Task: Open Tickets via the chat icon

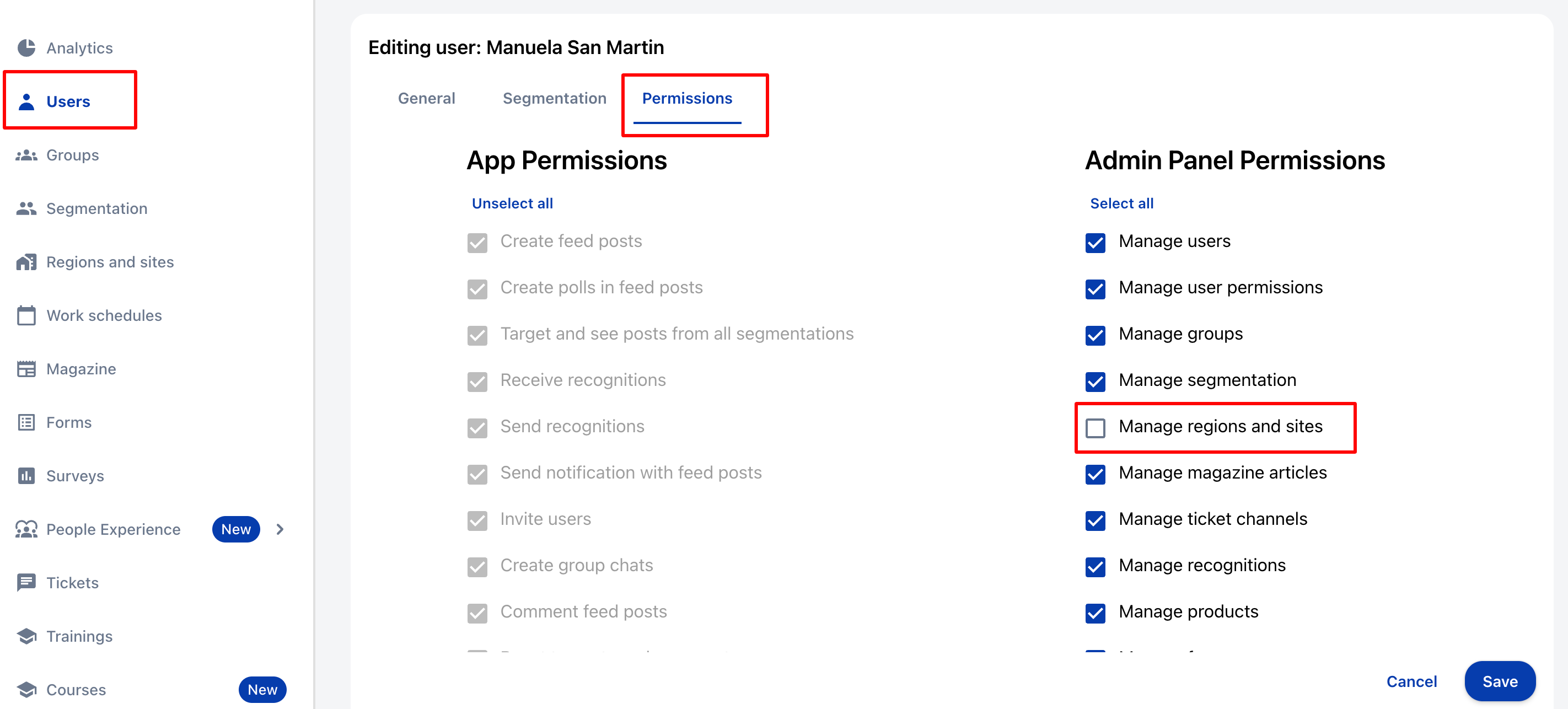Action: click(x=26, y=582)
